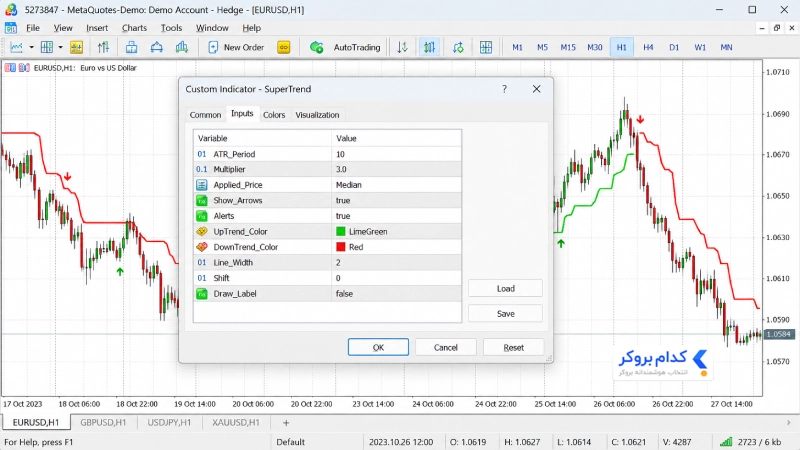Switch to the Common tab
The height and width of the screenshot is (450, 800).
205,115
